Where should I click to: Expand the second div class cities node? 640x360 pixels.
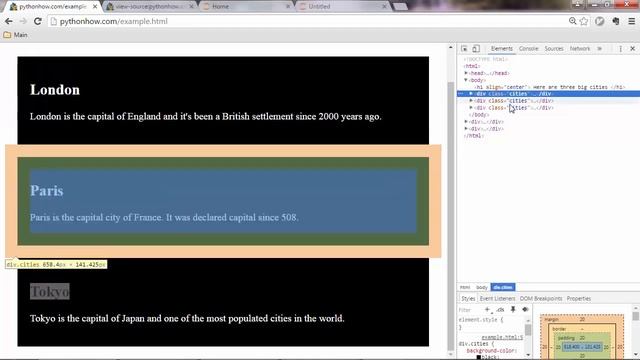point(471,101)
